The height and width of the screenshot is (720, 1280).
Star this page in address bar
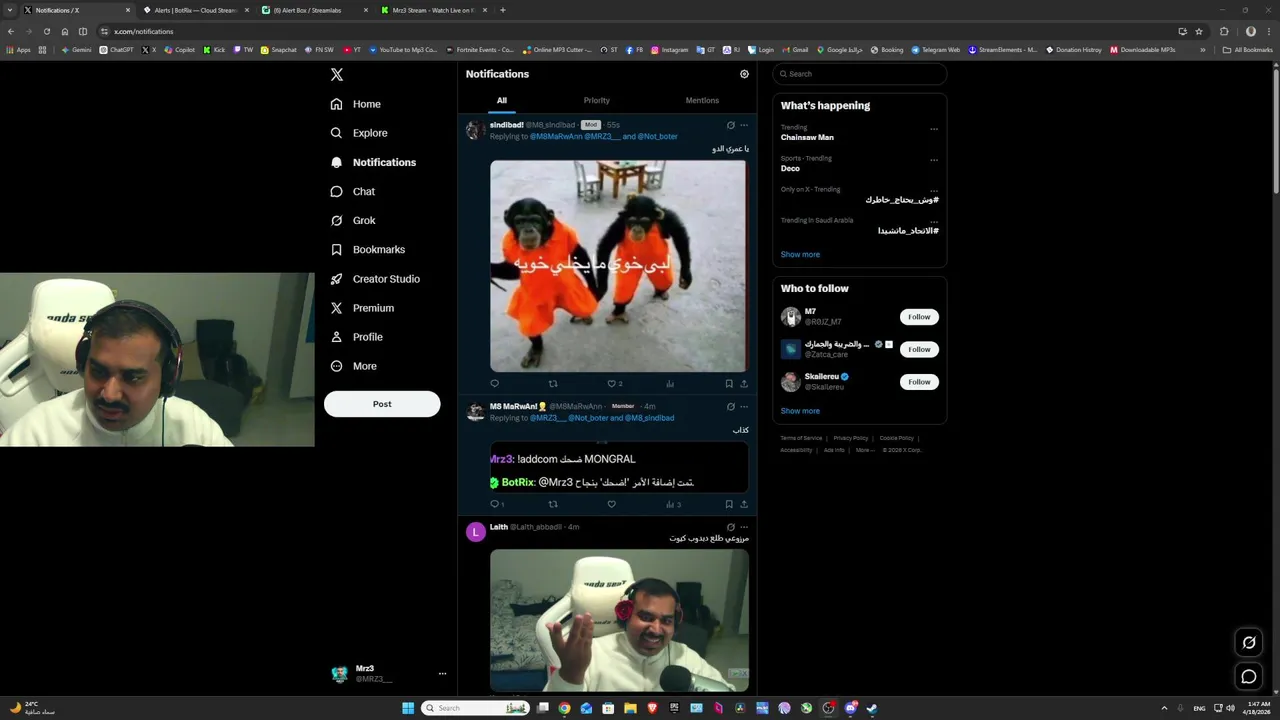tap(1199, 31)
